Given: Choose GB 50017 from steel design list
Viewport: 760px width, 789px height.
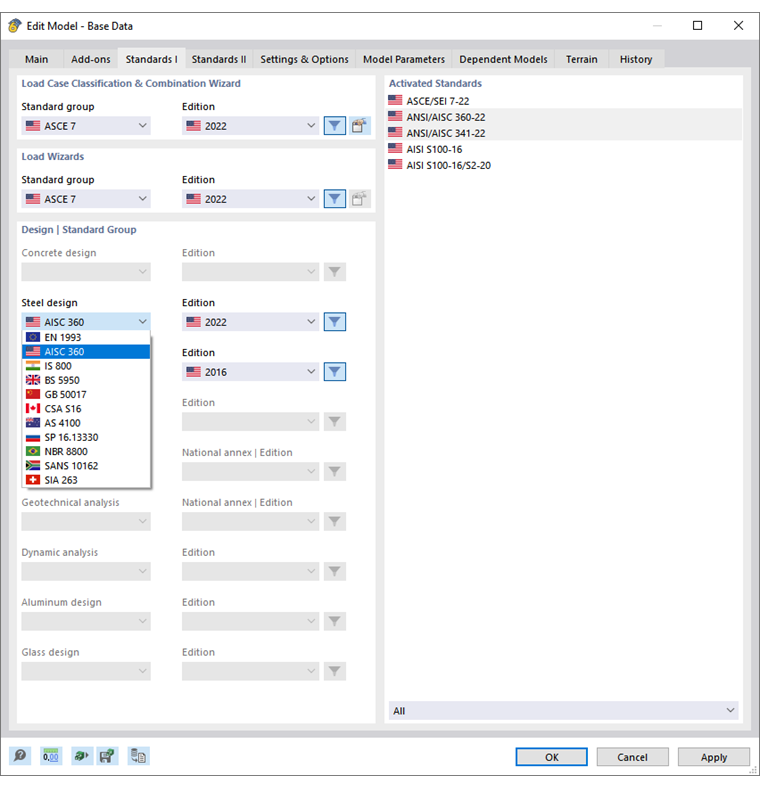Looking at the screenshot, I should point(86,394).
